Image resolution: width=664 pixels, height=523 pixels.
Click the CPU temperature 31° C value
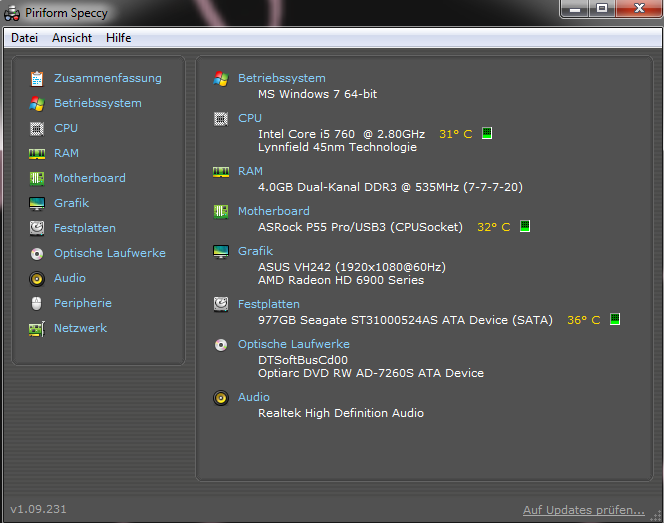click(x=456, y=134)
